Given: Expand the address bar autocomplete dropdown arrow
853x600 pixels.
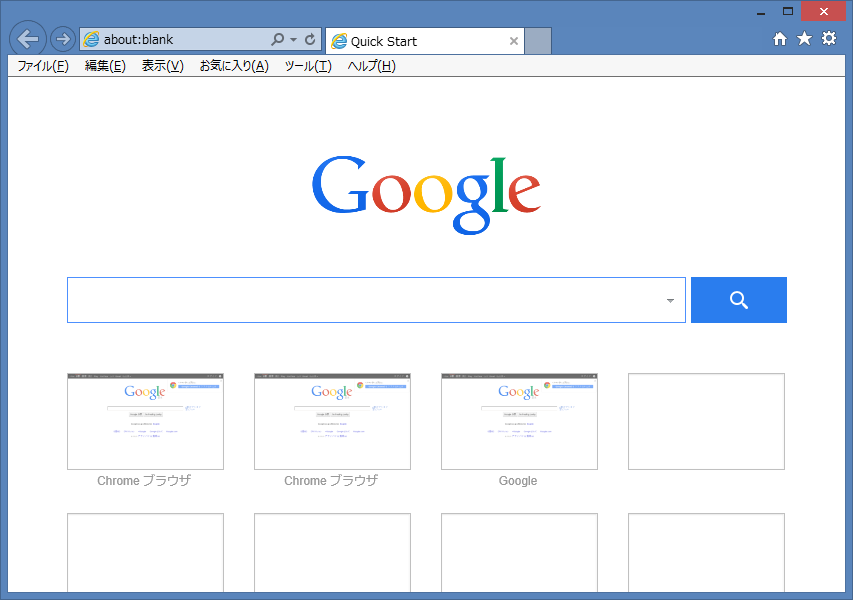Looking at the screenshot, I should tap(294, 40).
